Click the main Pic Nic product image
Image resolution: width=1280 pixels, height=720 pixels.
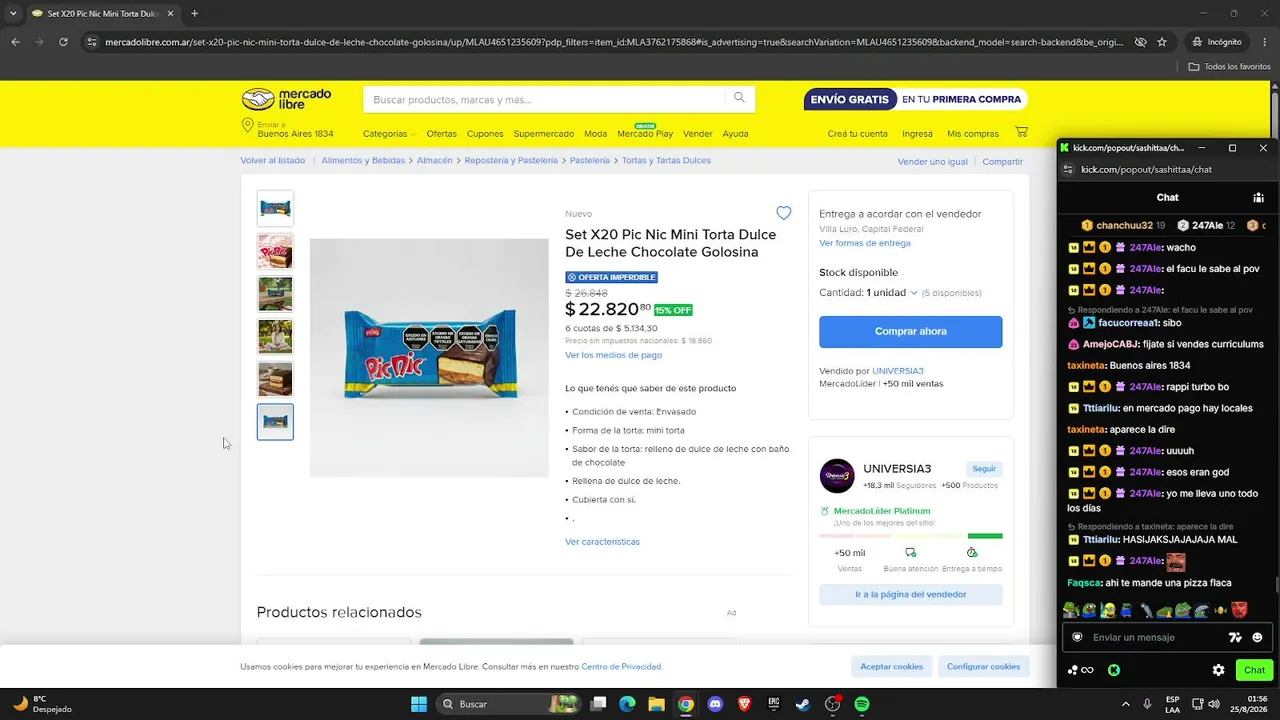(x=429, y=358)
